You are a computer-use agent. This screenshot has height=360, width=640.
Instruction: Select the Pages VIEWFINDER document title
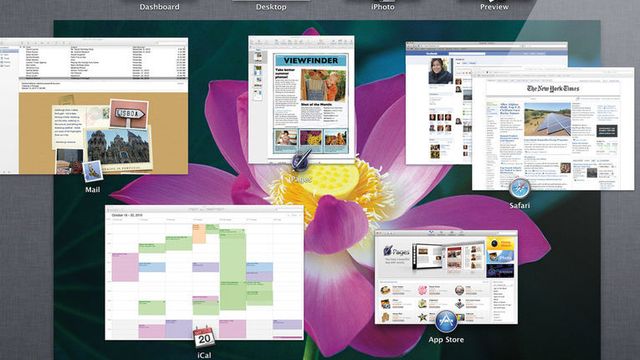tap(311, 60)
